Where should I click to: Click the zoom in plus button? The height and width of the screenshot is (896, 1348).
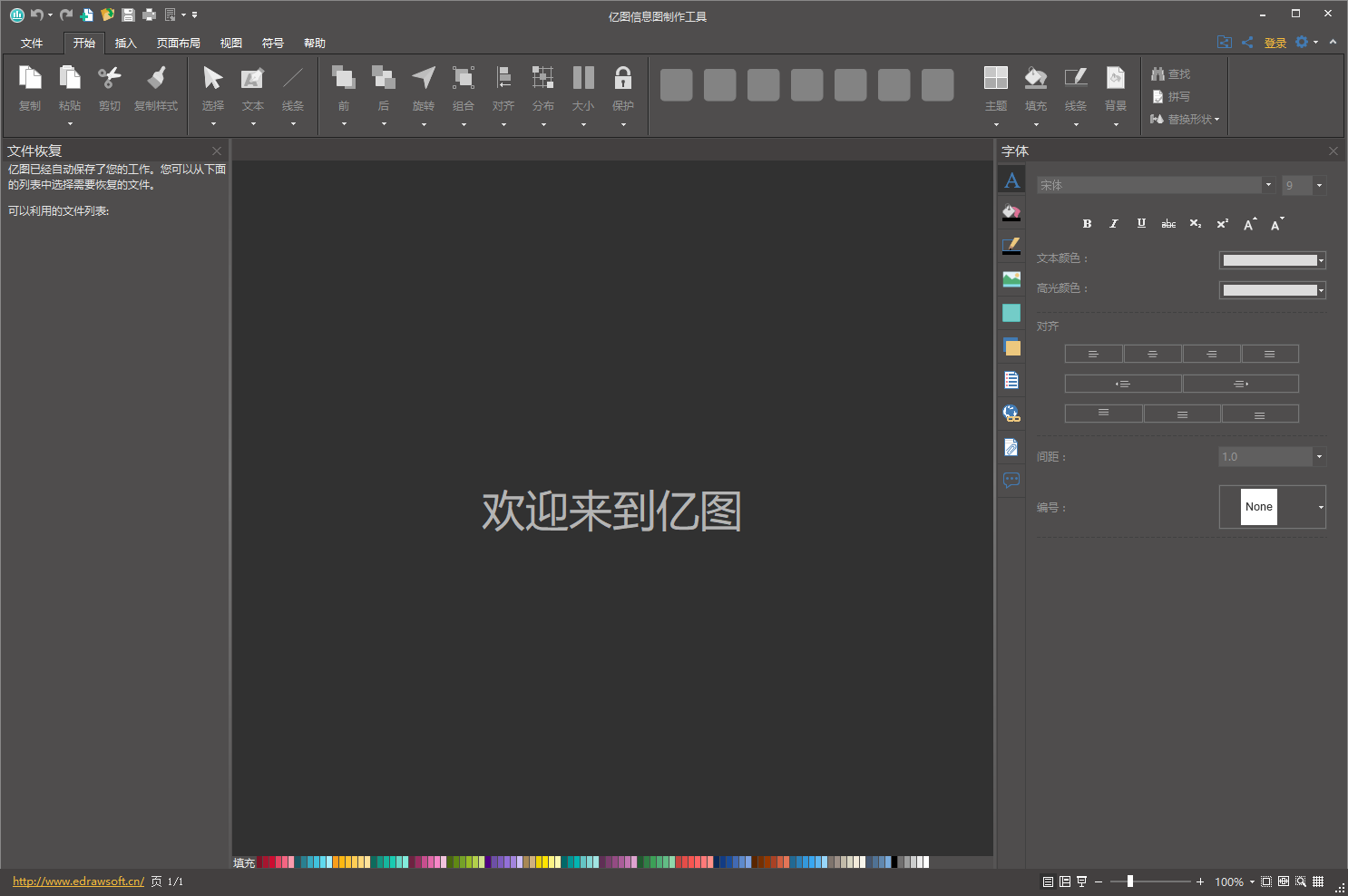point(1200,881)
